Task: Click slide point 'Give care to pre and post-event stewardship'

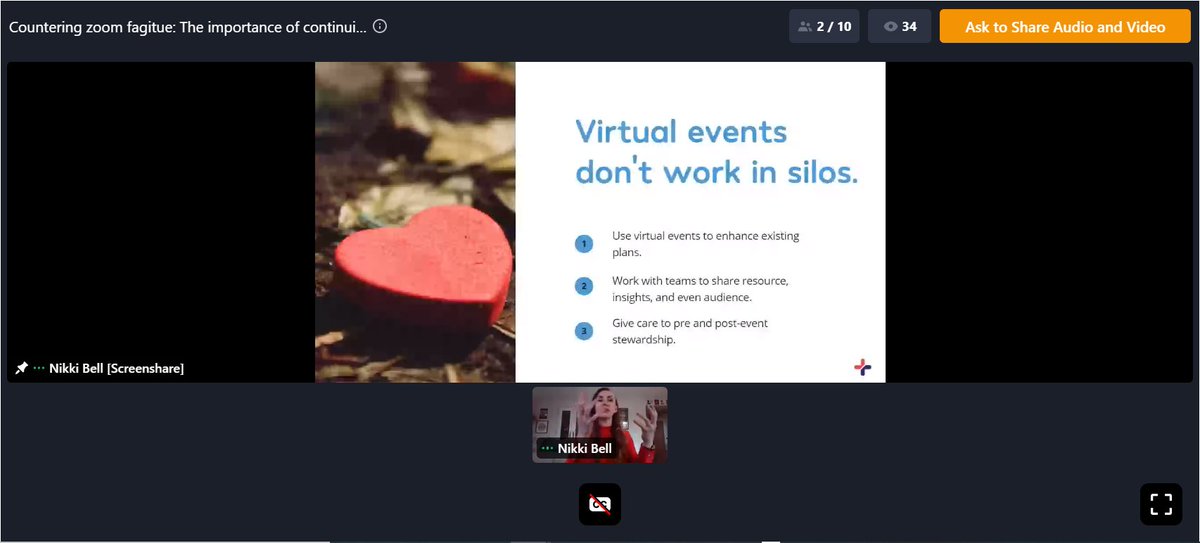Action: pos(690,331)
